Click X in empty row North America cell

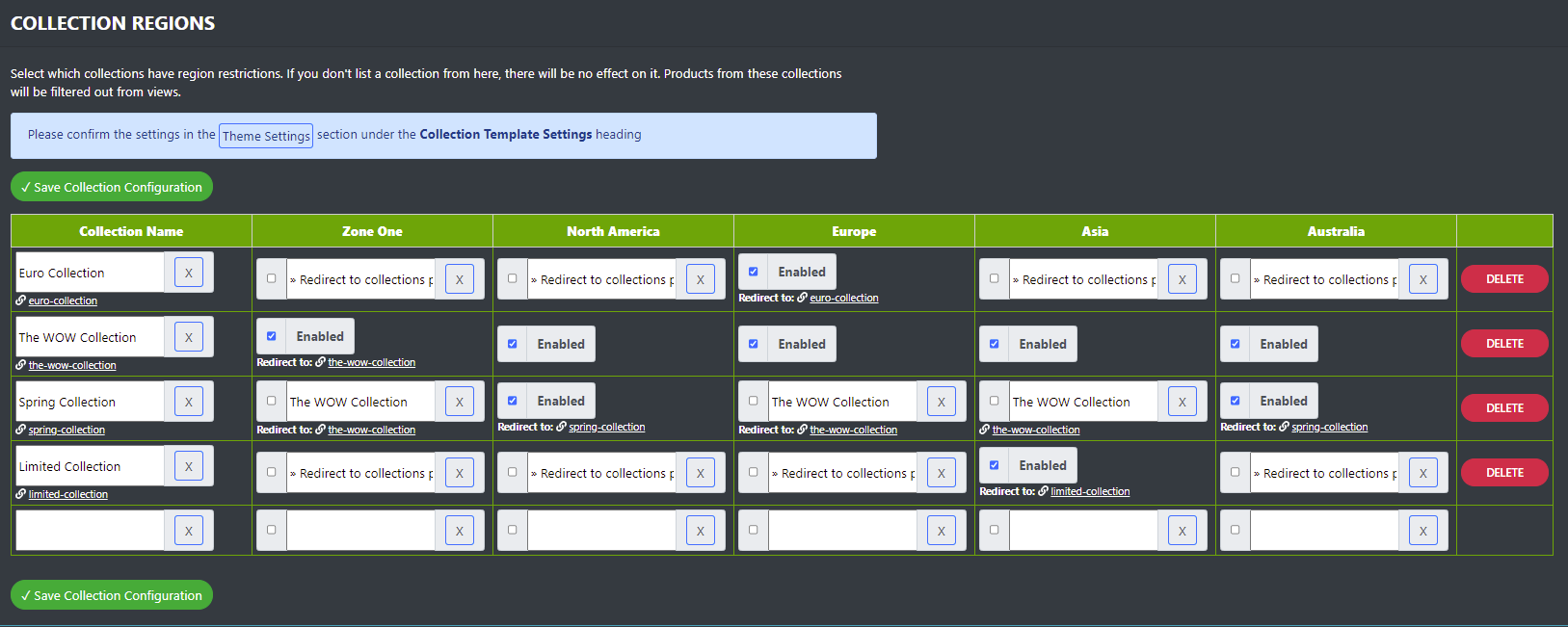pos(701,530)
